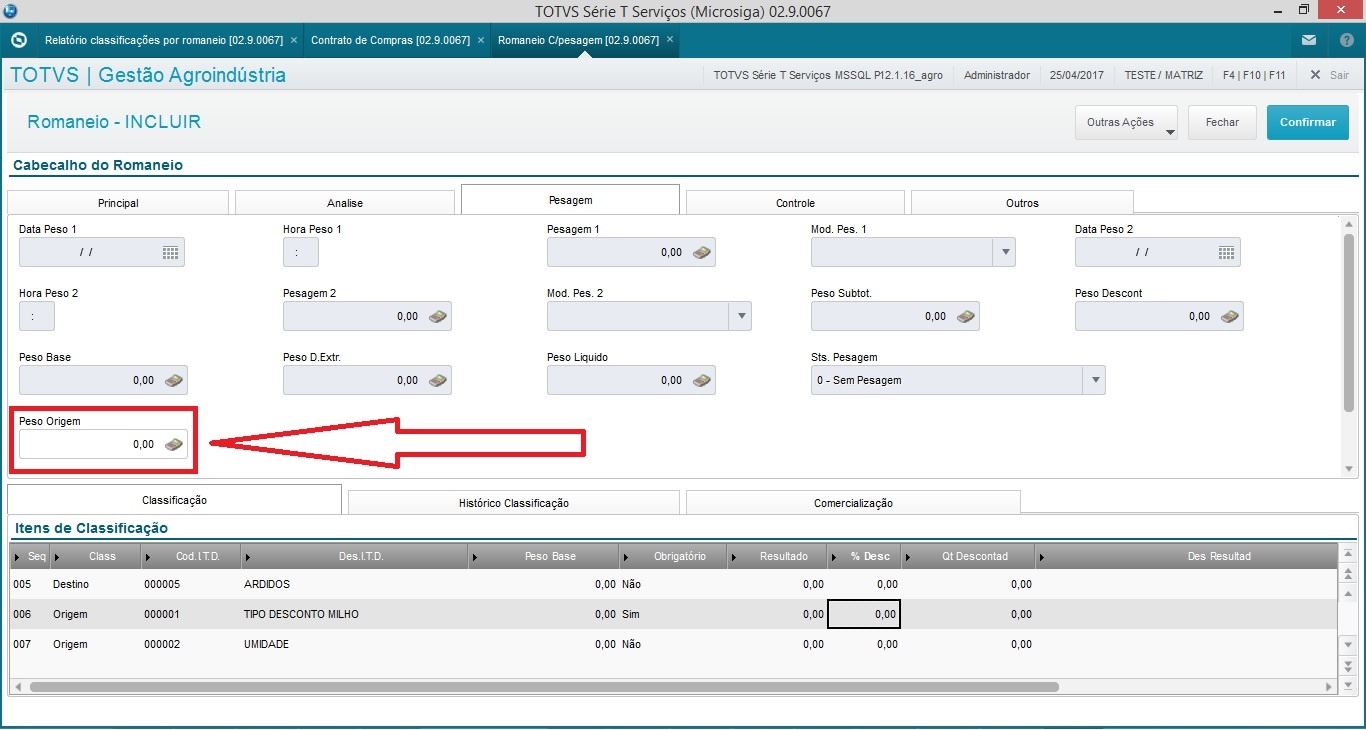1366x730 pixels.
Task: Click into the Pesagem 1 value field
Action: [631, 253]
